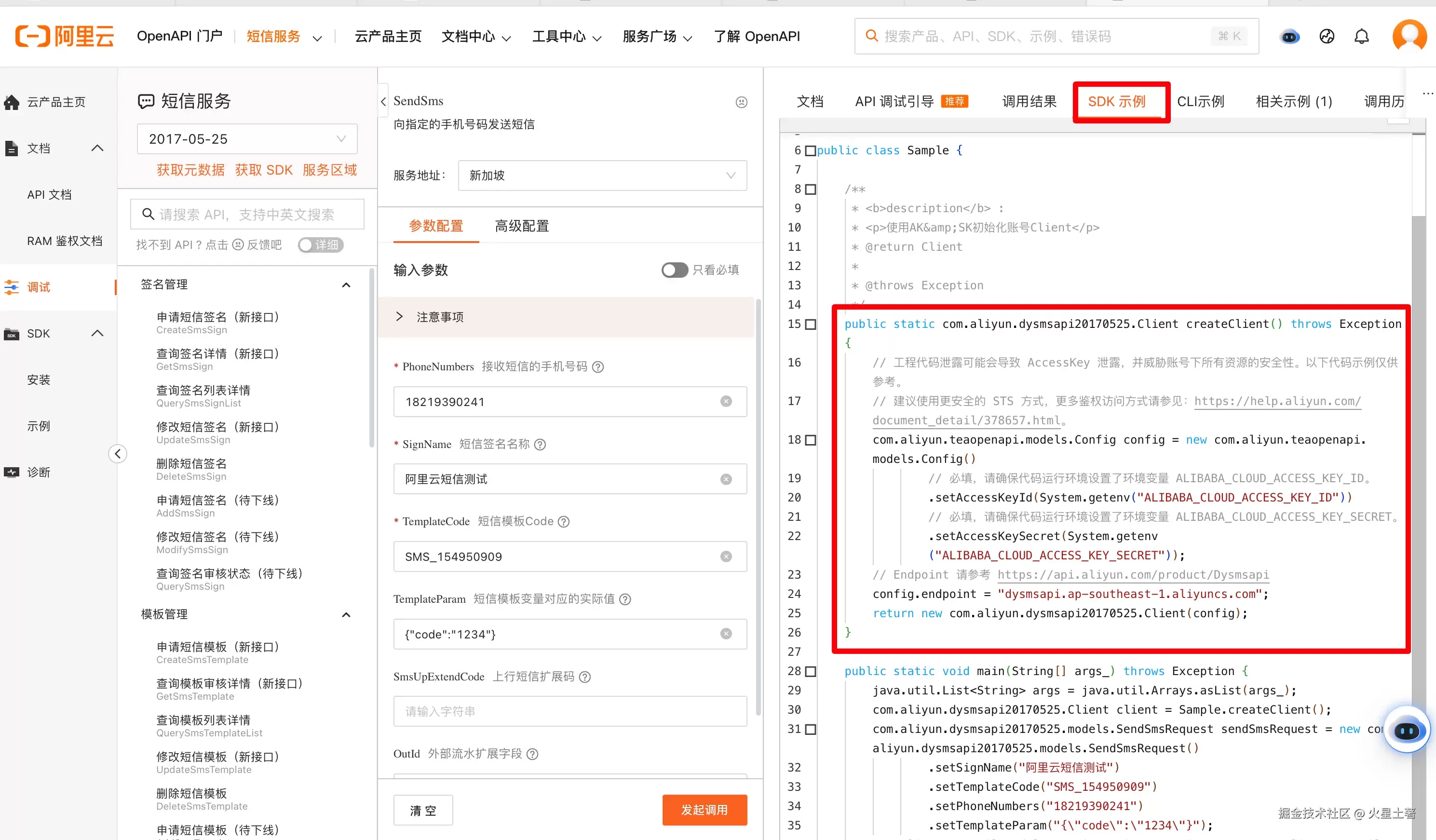Click the 服务区域 link
This screenshot has width=1436, height=840.
(x=329, y=170)
